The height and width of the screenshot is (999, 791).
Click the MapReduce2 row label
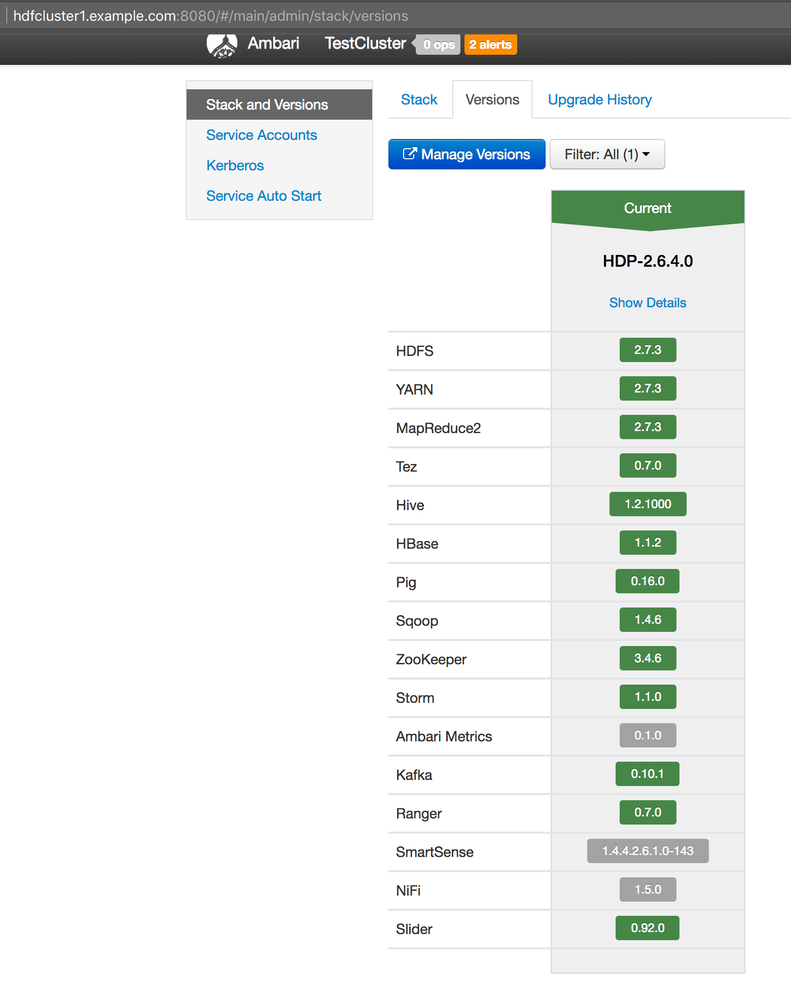438,428
